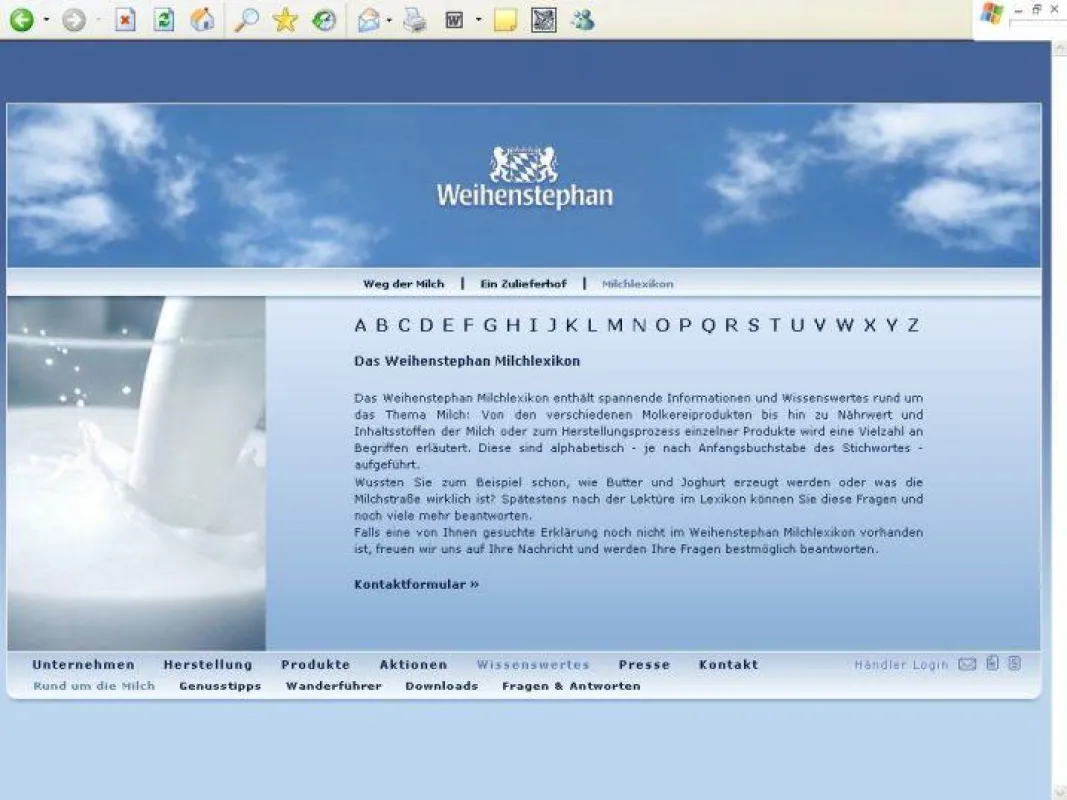Go to the Home page icon
Image resolution: width=1067 pixels, height=800 pixels.
pyautogui.click(x=202, y=20)
